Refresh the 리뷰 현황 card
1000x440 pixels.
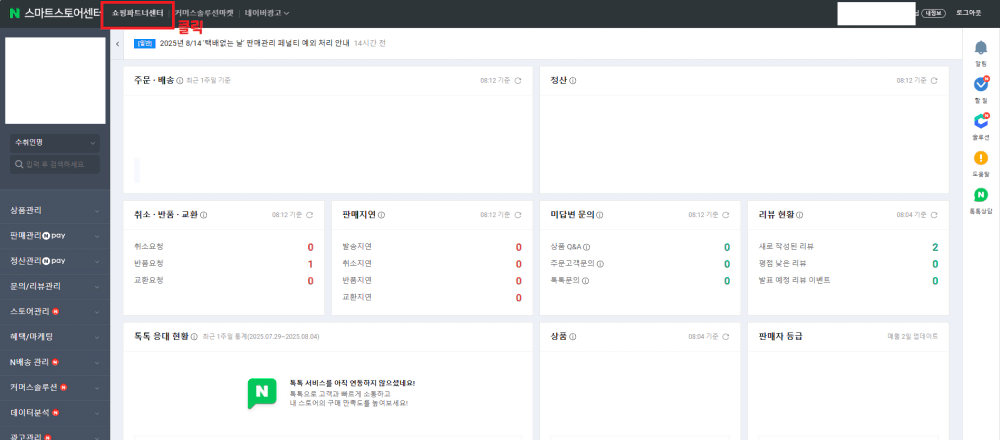click(934, 216)
